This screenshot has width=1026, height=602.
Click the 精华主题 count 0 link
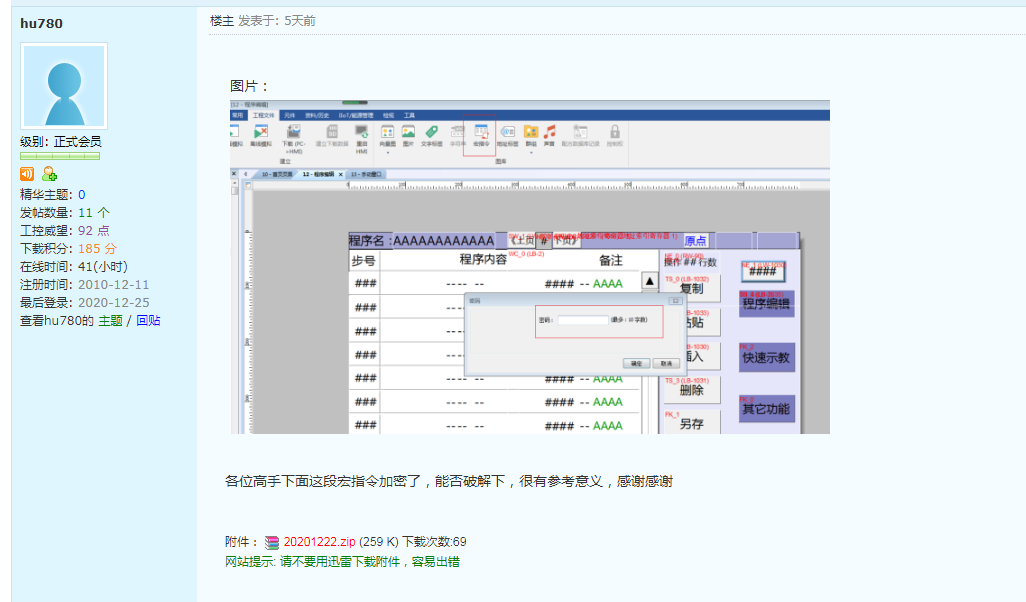tap(82, 195)
